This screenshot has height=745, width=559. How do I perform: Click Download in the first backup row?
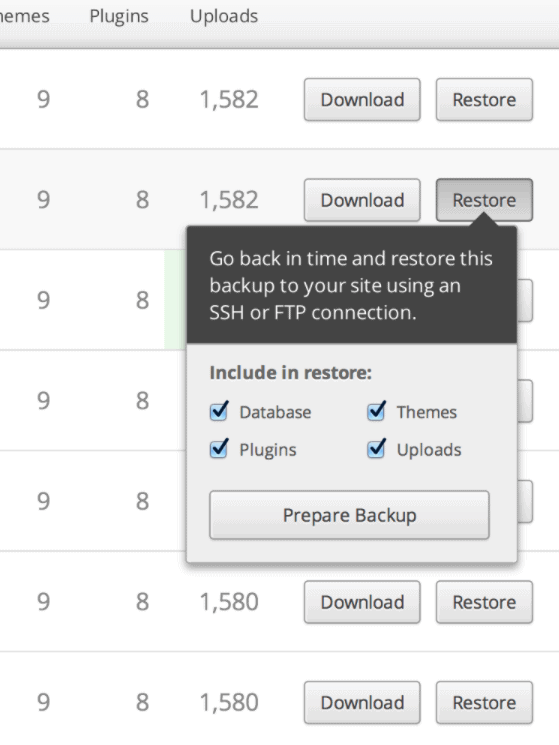362,100
